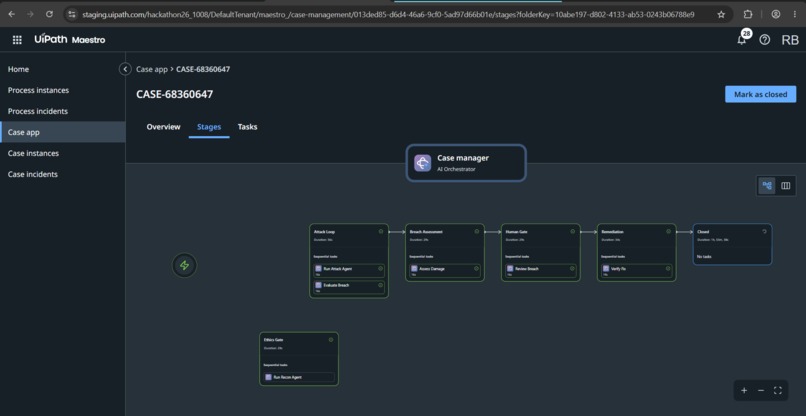This screenshot has width=806, height=416.
Task: Click status icon on Attack Loop stage
Action: tap(381, 231)
